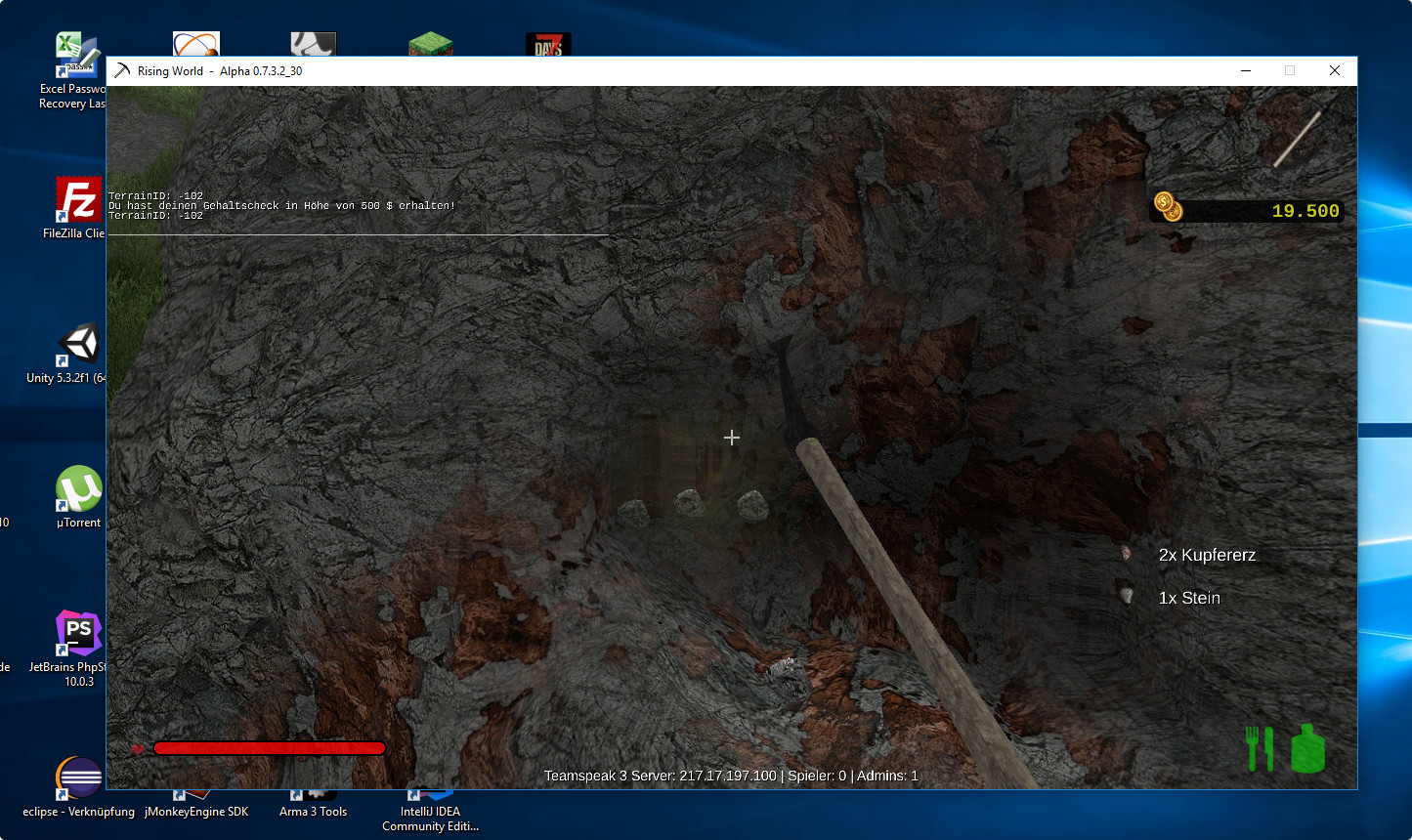The height and width of the screenshot is (840, 1412).
Task: Click the gold coins money icon
Action: click(1168, 207)
